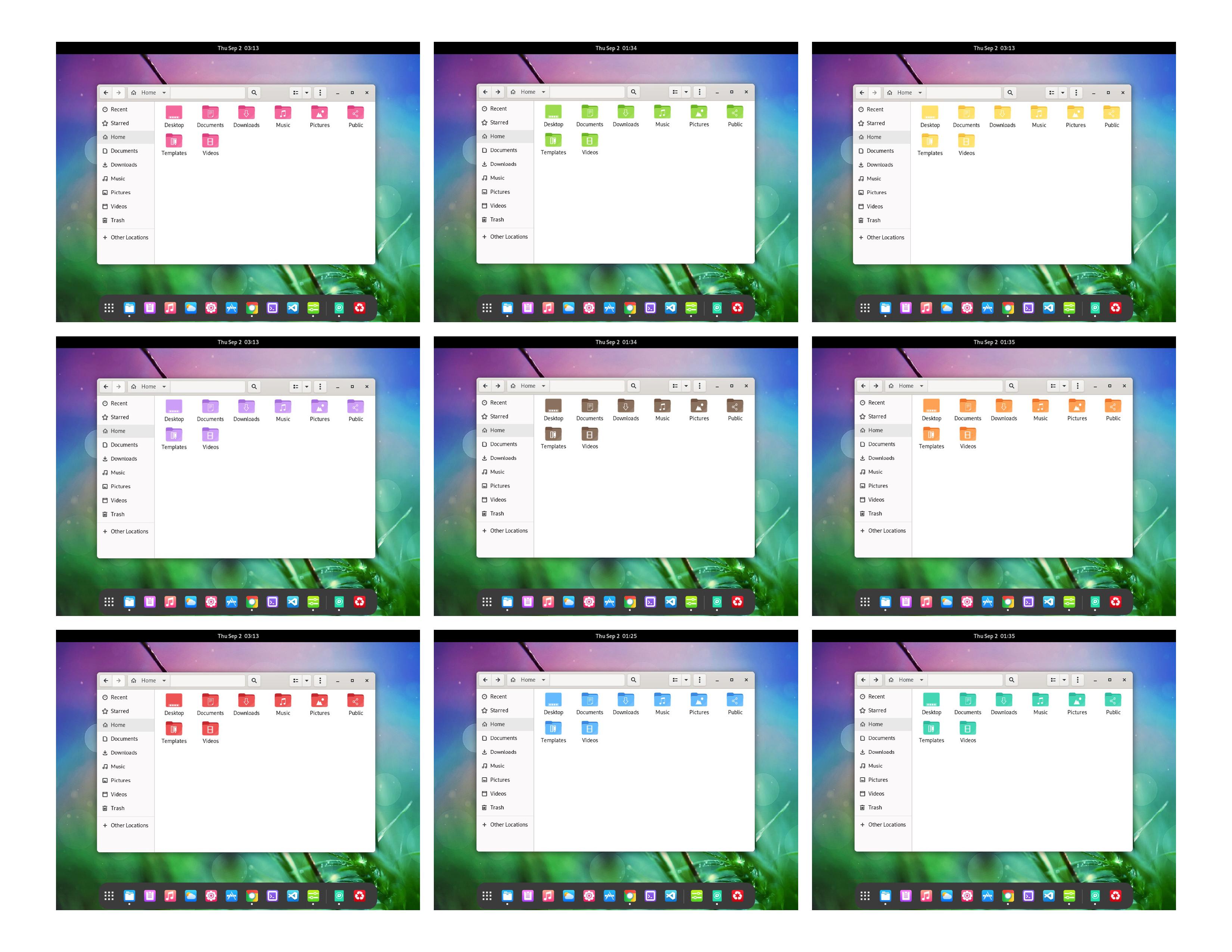
Task: Open the blue Downloads folder
Action: coord(626,699)
